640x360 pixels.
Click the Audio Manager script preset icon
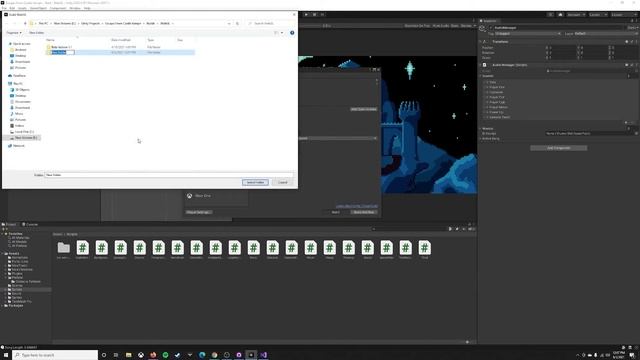[x=631, y=65]
